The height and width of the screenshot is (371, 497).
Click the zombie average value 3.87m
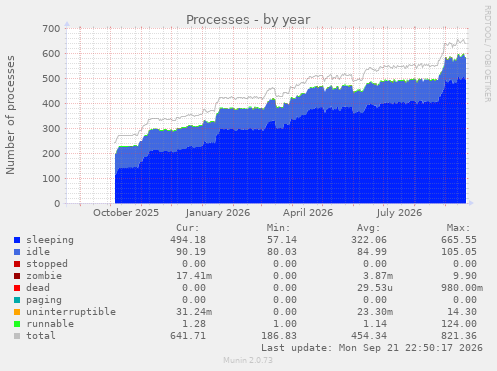378,276
